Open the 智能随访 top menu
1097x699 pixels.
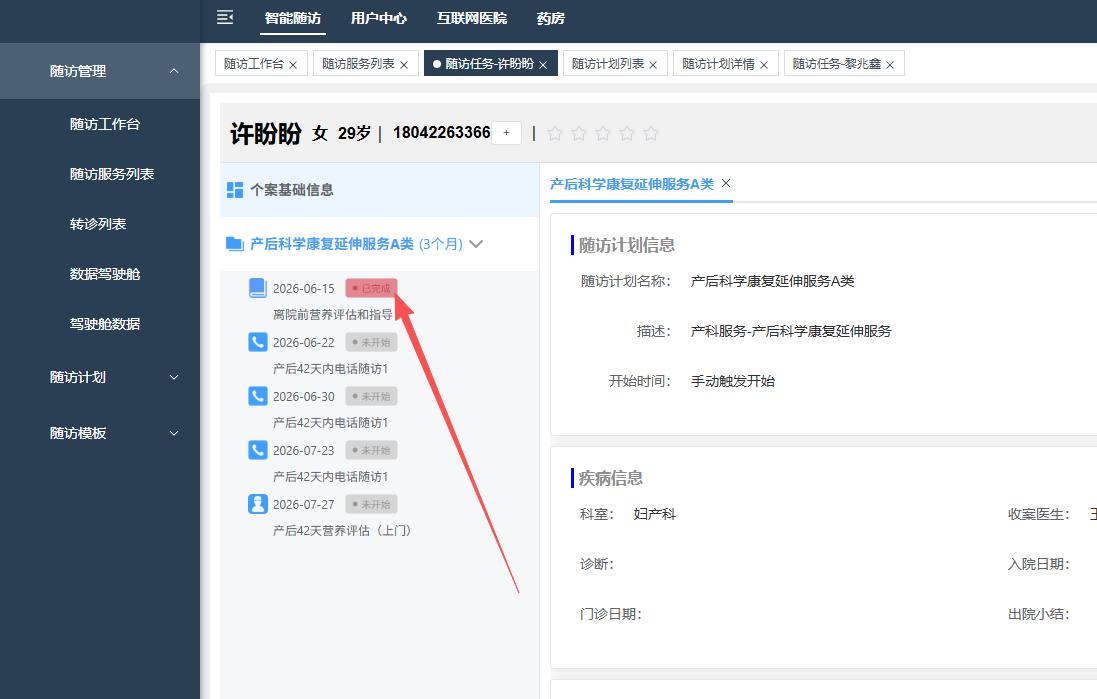293,18
